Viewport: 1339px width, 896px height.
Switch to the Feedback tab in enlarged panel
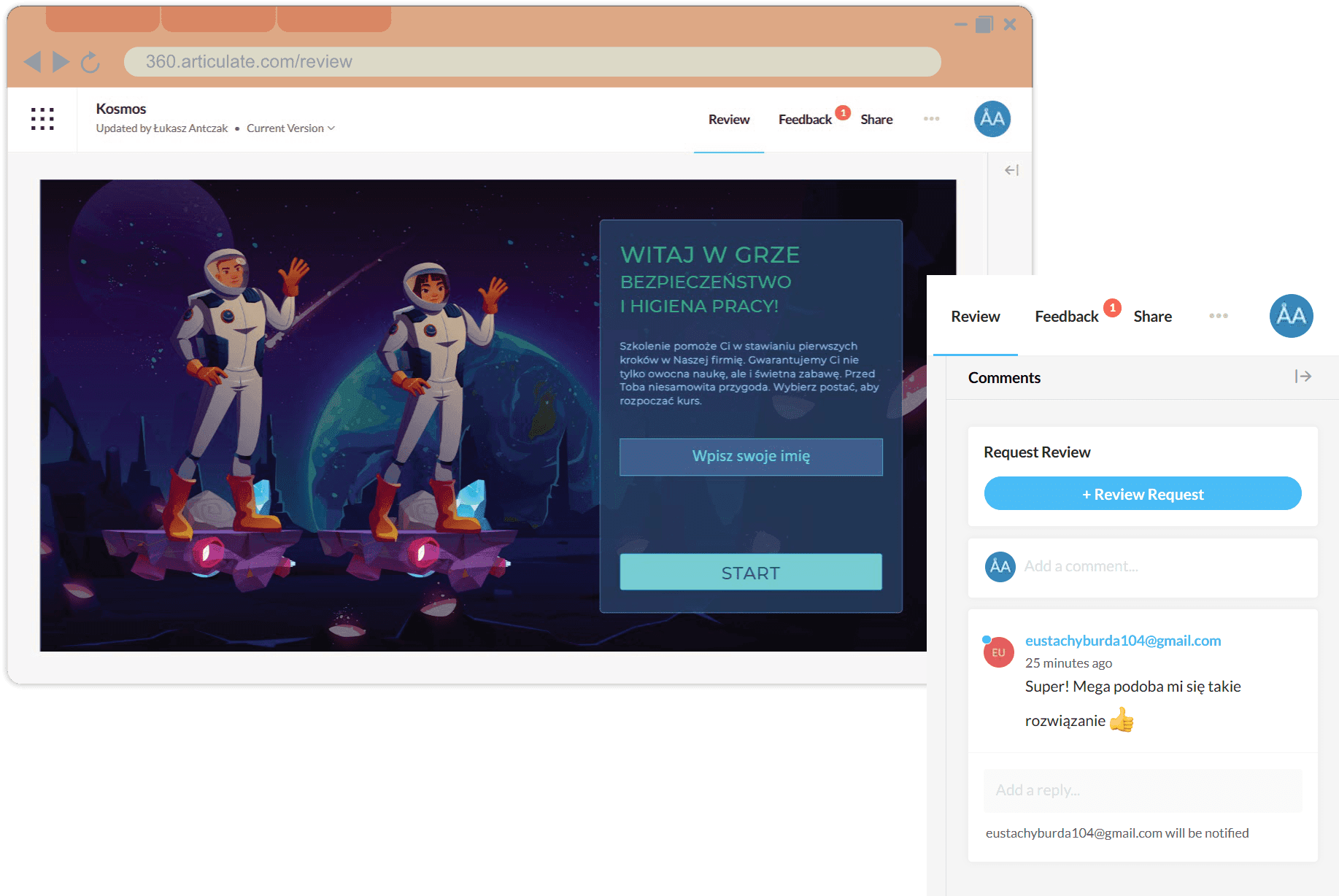coord(1067,317)
